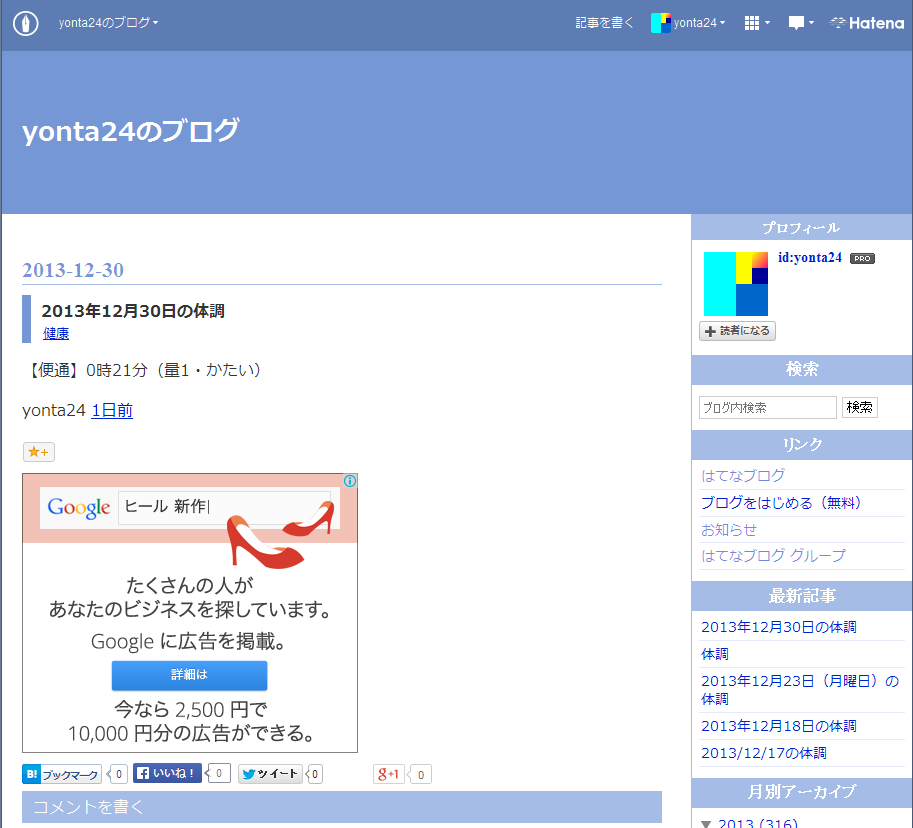Open the yonta24のブログ title dropdown
Screen dimensions: 913x828
coord(110,22)
